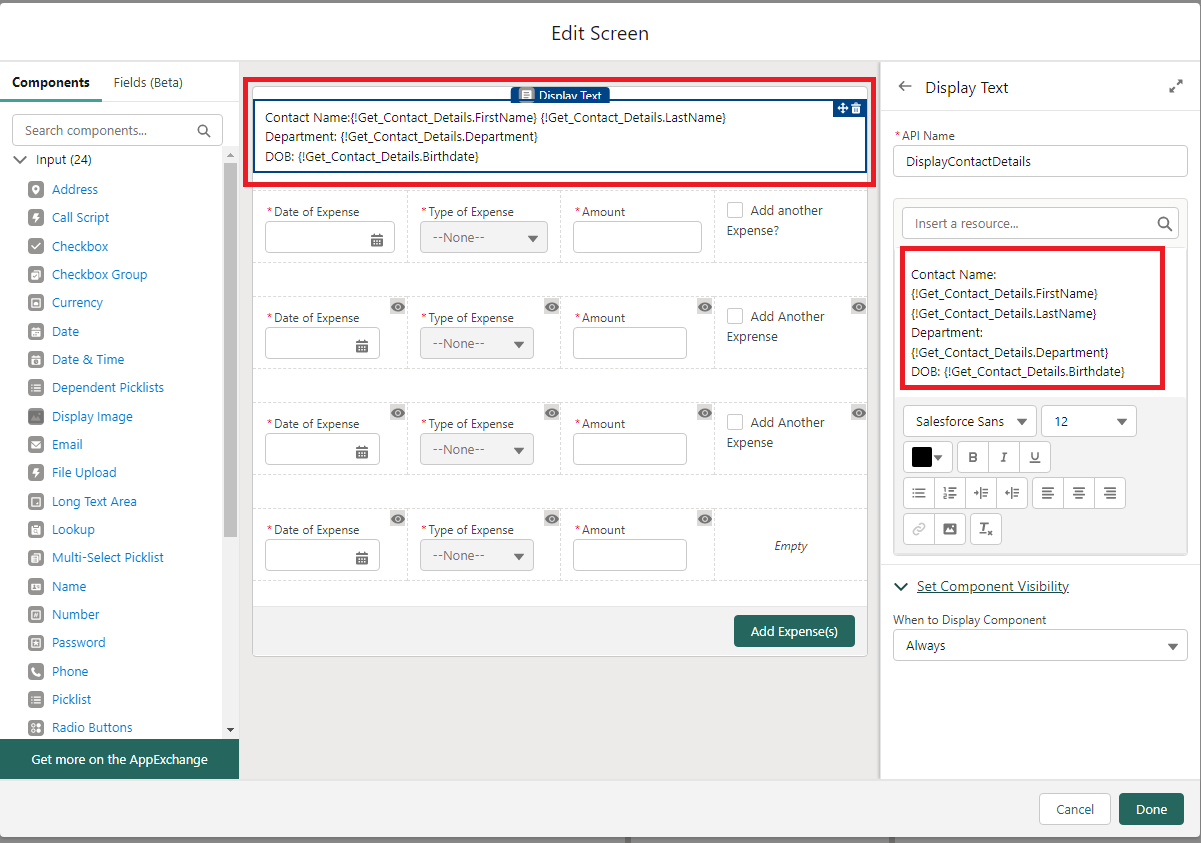This screenshot has height=843, width=1201.
Task: Click the Bold formatting icon
Action: click(973, 457)
